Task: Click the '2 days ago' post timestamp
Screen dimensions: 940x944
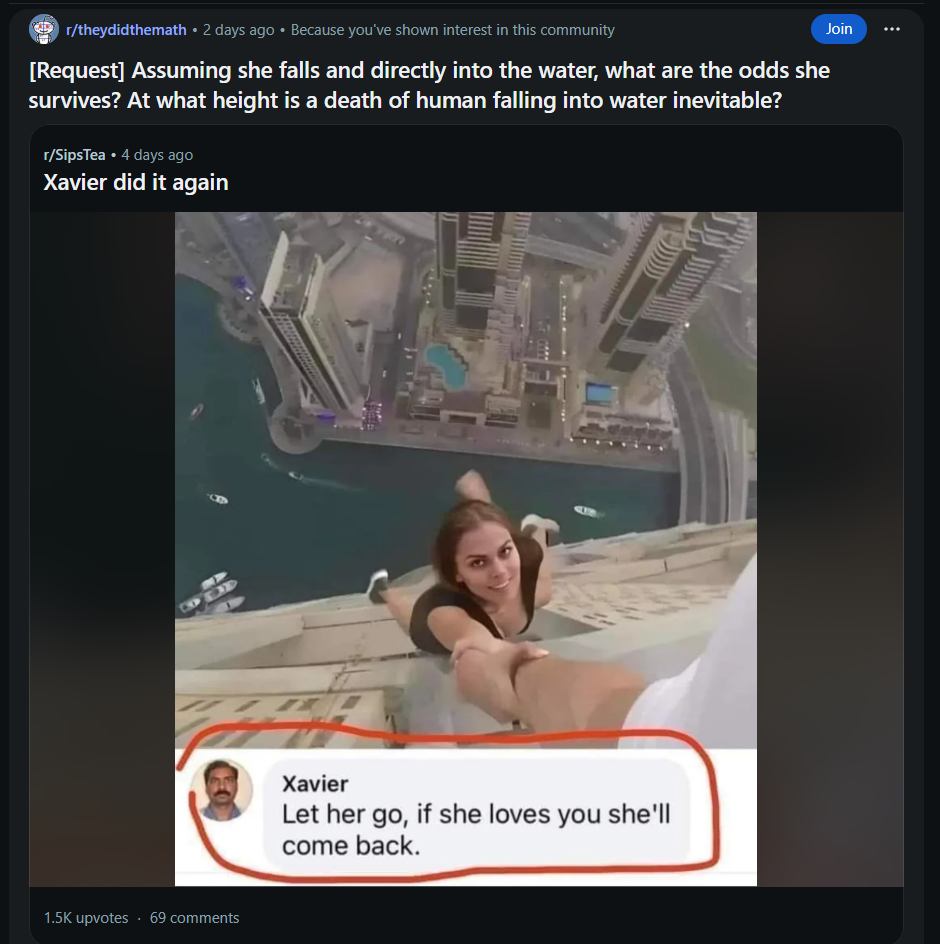Action: [x=238, y=30]
